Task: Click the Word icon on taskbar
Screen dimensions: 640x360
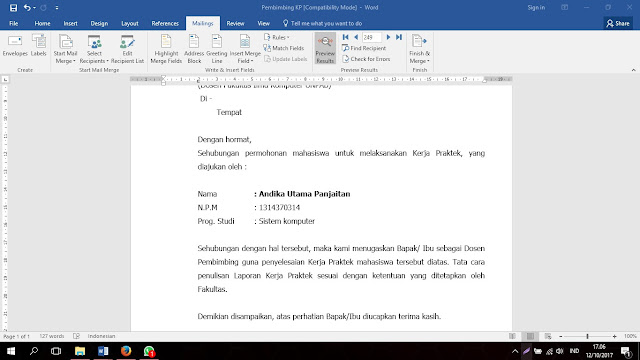Action: (103, 351)
